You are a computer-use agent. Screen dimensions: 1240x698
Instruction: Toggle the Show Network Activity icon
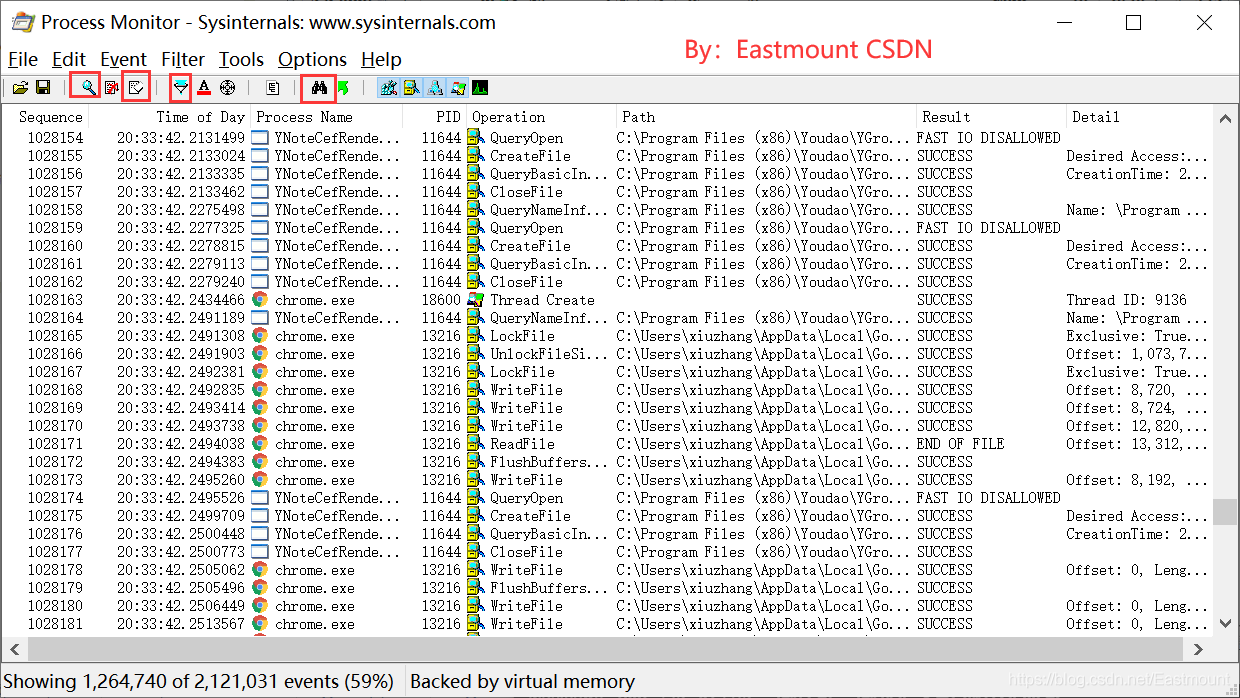tap(435, 88)
